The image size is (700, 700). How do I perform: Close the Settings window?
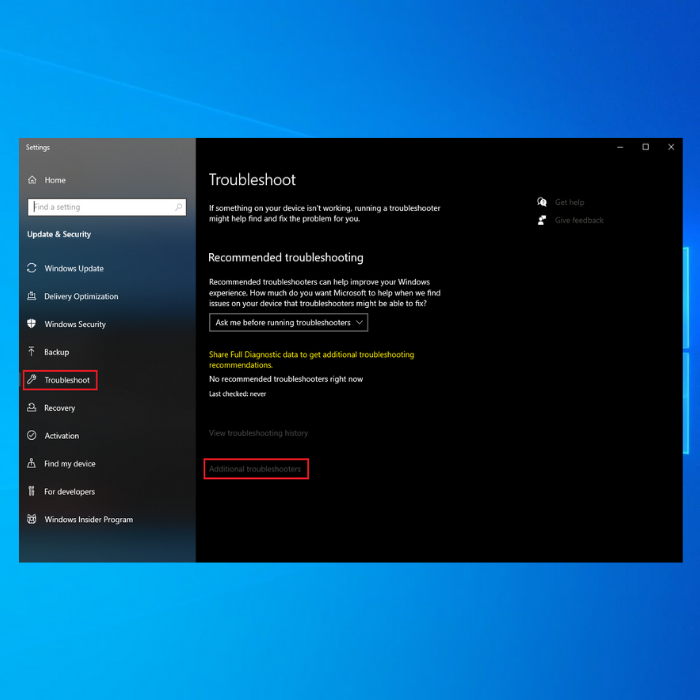671,147
